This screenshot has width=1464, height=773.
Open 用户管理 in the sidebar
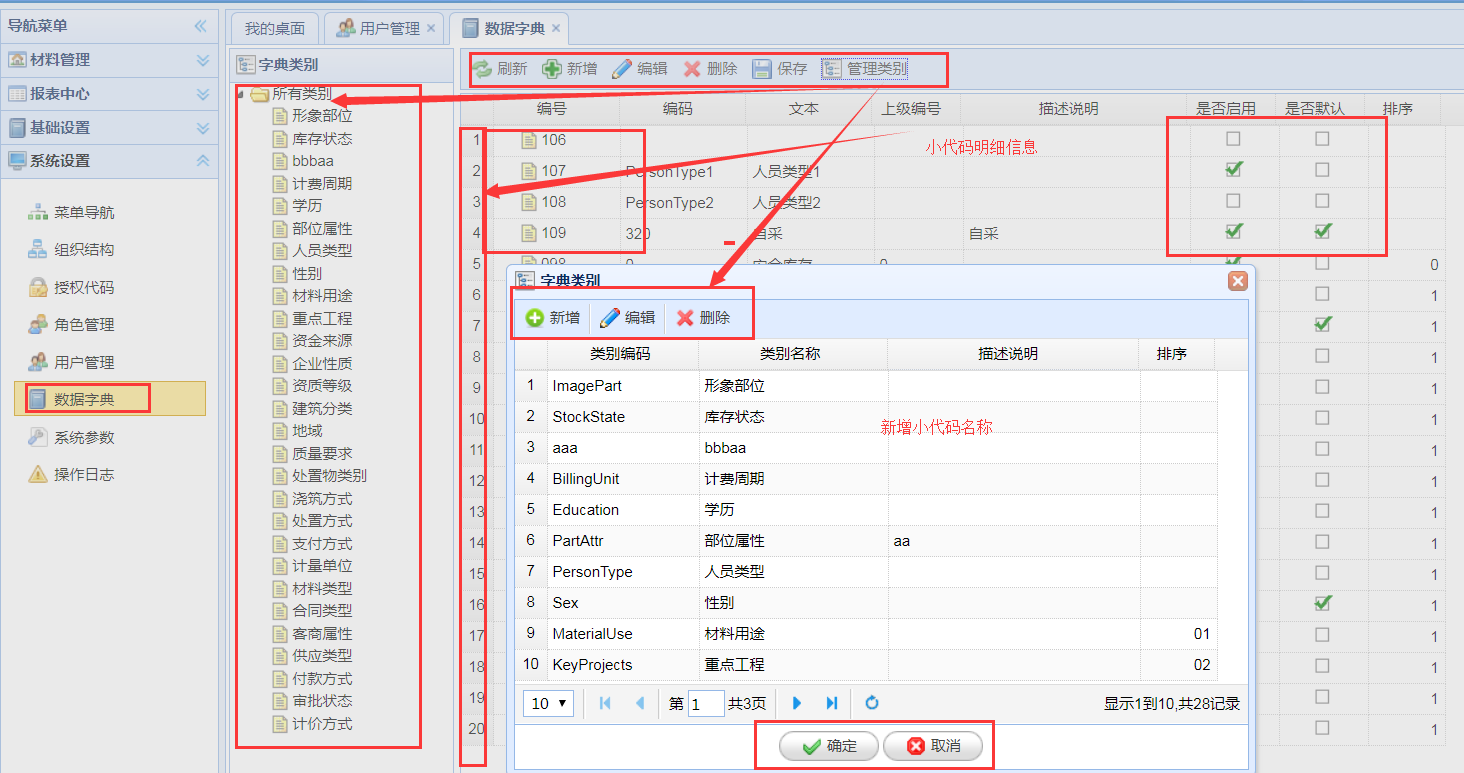click(71, 363)
